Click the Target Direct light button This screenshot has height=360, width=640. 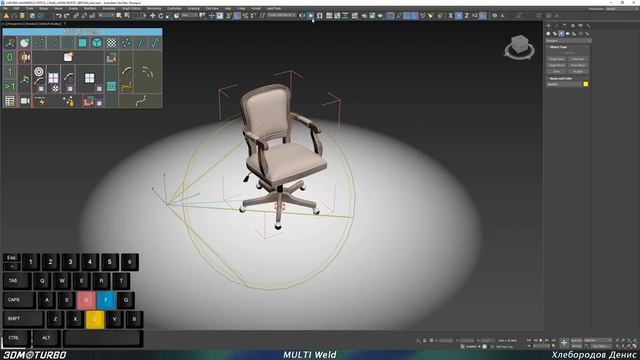(556, 65)
